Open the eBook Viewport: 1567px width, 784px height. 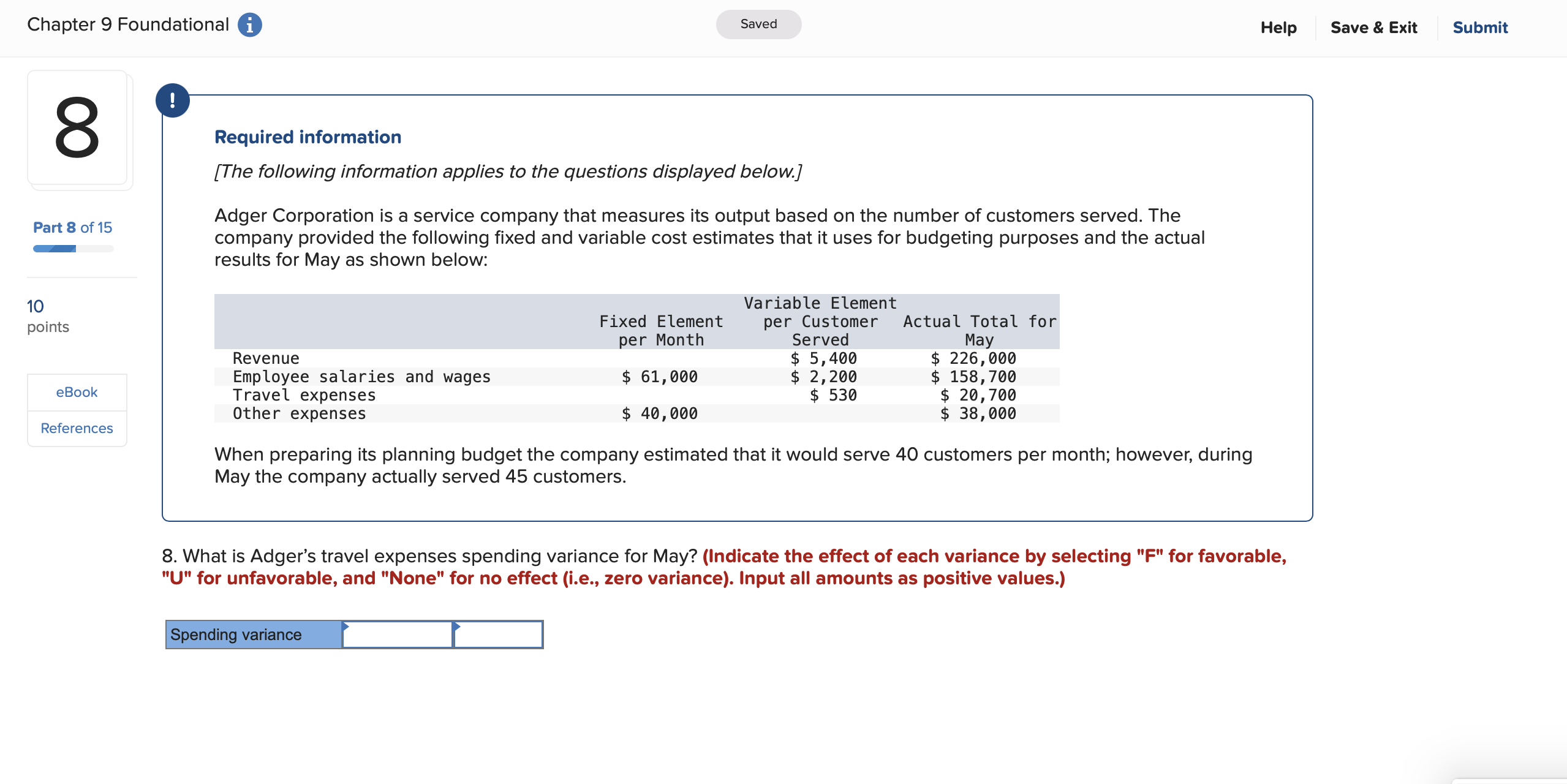point(77,392)
